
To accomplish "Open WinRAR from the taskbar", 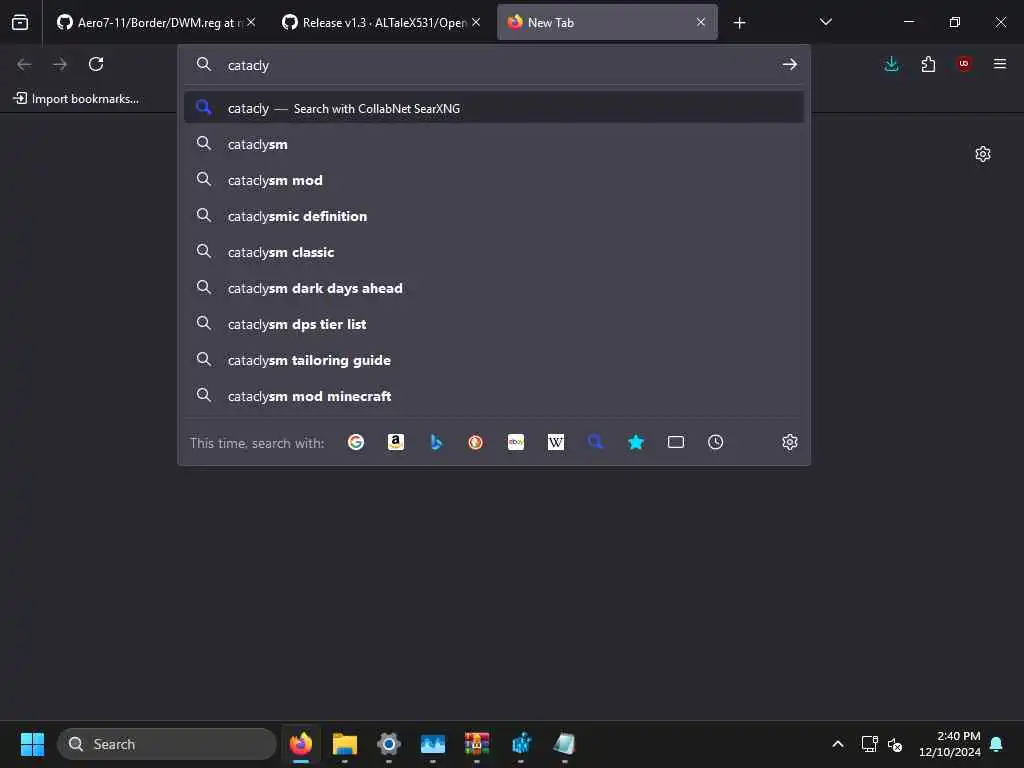I will (x=477, y=744).
